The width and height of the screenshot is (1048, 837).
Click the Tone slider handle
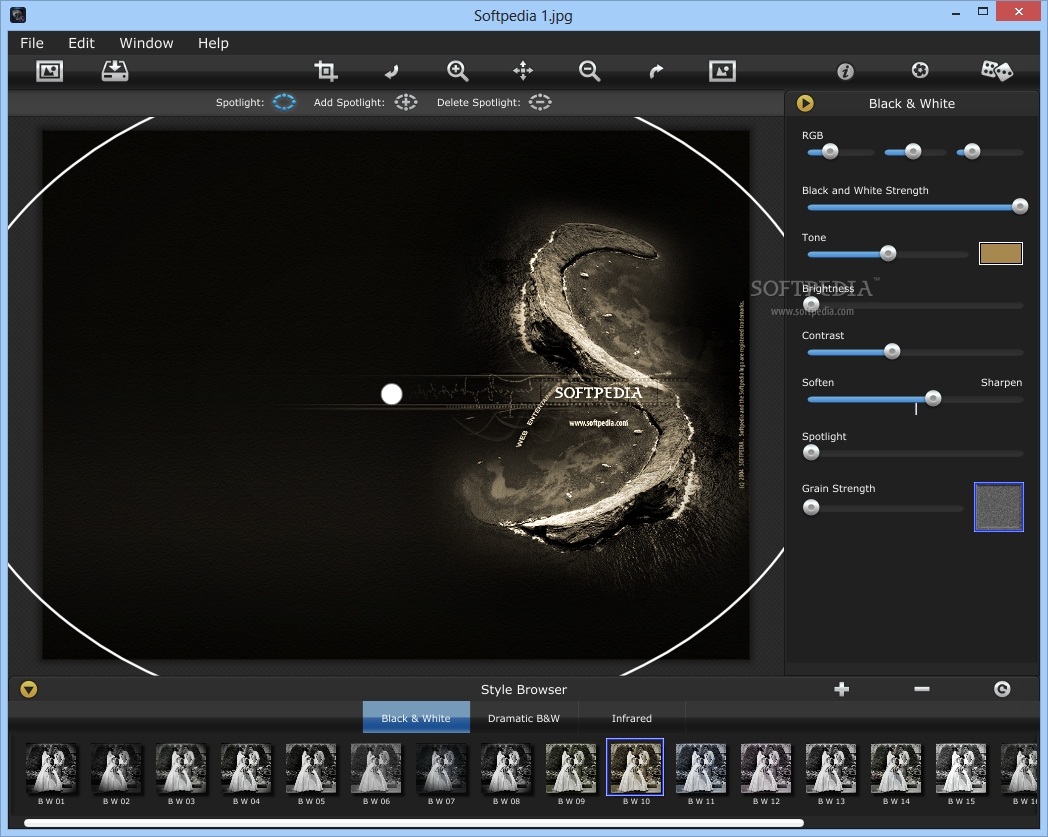click(x=888, y=253)
